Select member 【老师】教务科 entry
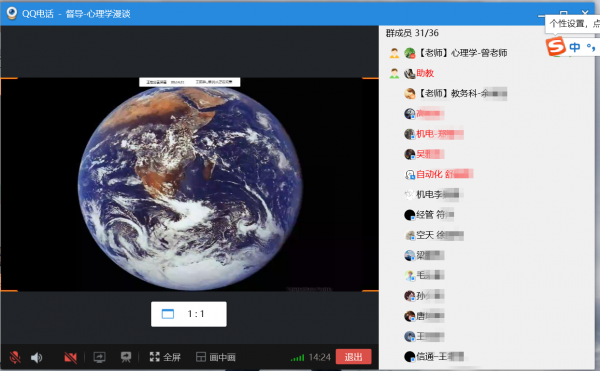600x371 pixels. pos(455,93)
